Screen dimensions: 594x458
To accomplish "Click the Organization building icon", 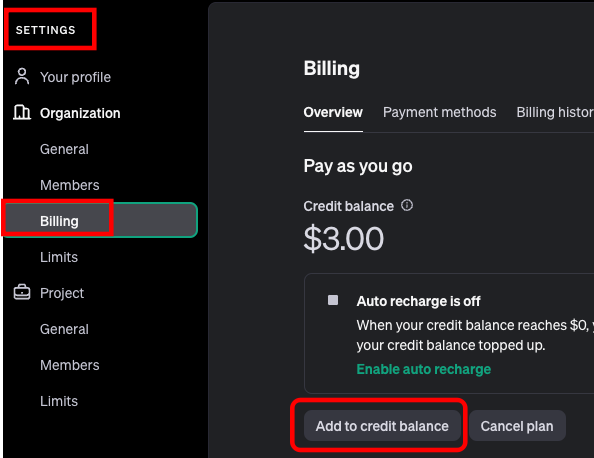I will coord(22,113).
